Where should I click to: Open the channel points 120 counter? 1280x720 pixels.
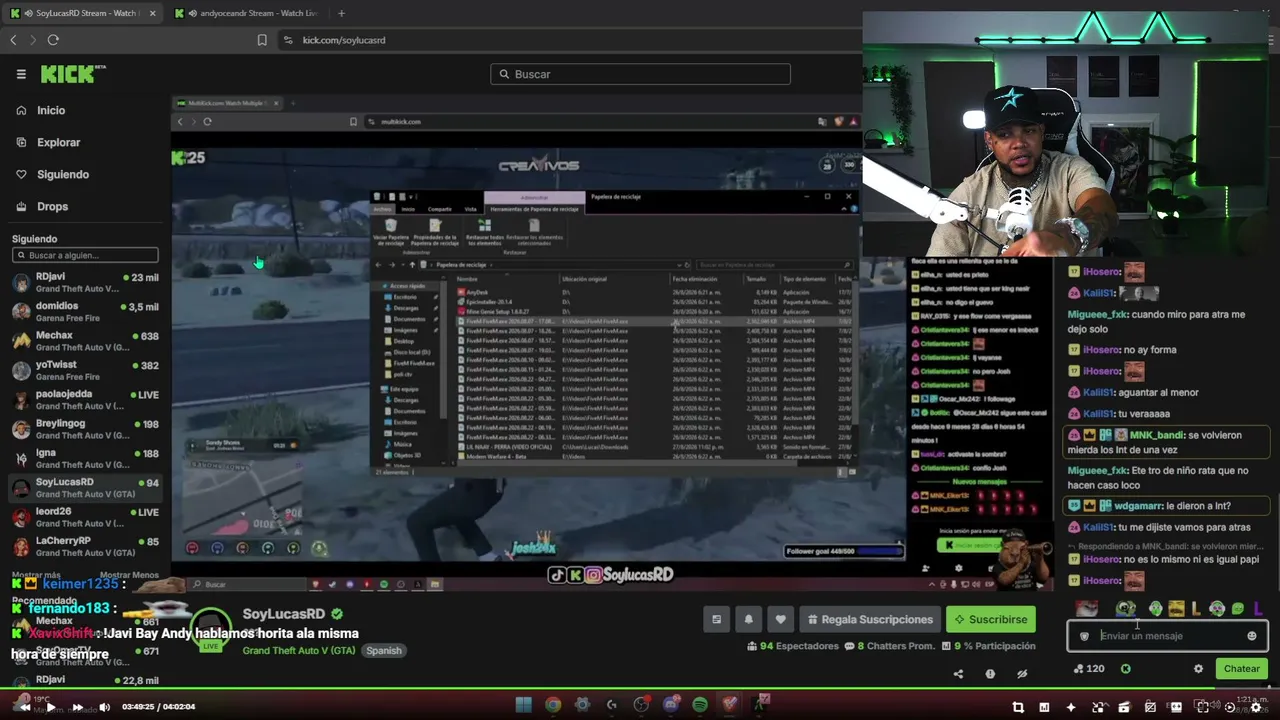point(1089,669)
